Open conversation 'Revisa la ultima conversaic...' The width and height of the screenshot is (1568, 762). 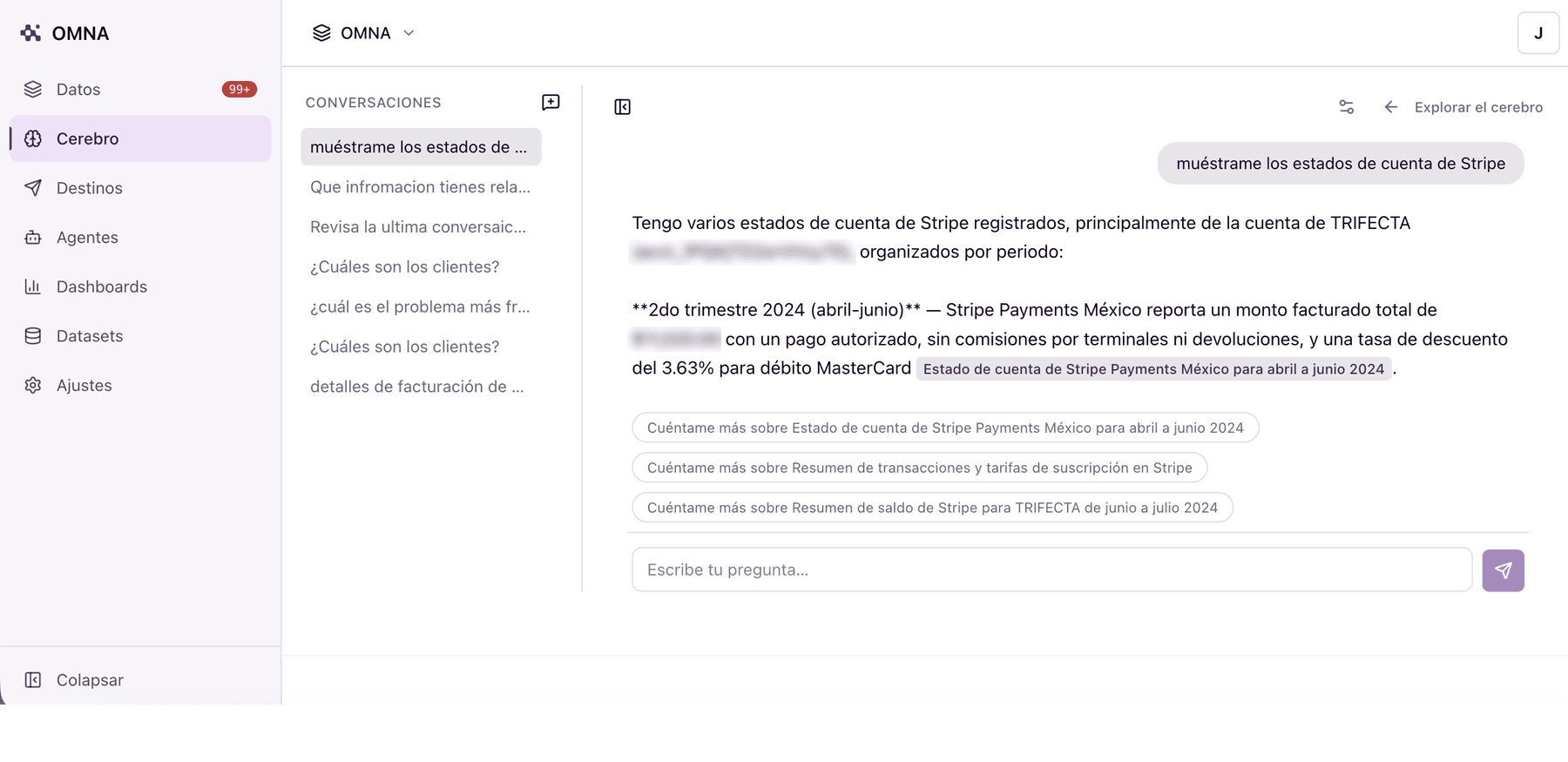pyautogui.click(x=421, y=227)
